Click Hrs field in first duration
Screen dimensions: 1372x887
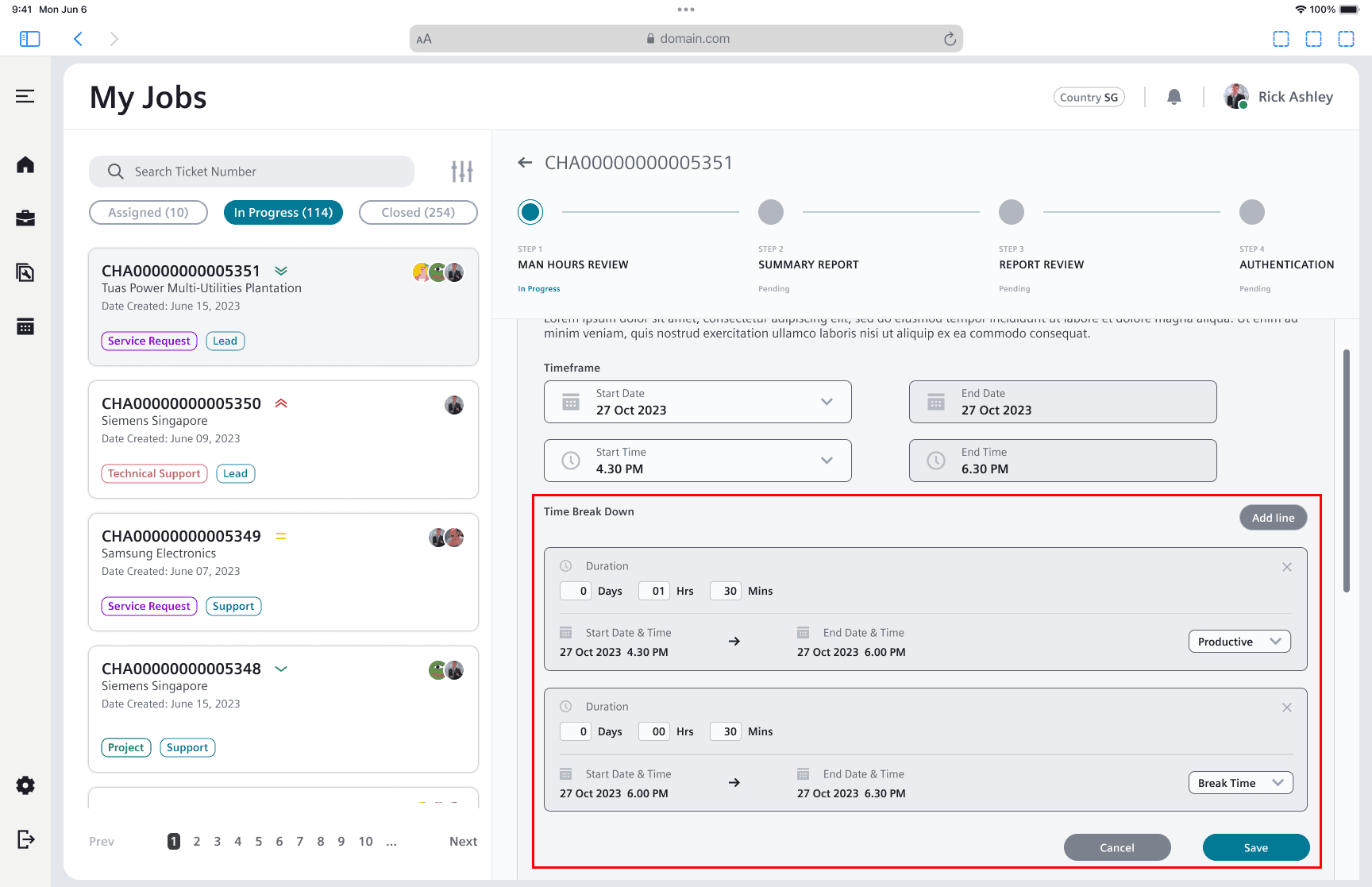(x=654, y=591)
